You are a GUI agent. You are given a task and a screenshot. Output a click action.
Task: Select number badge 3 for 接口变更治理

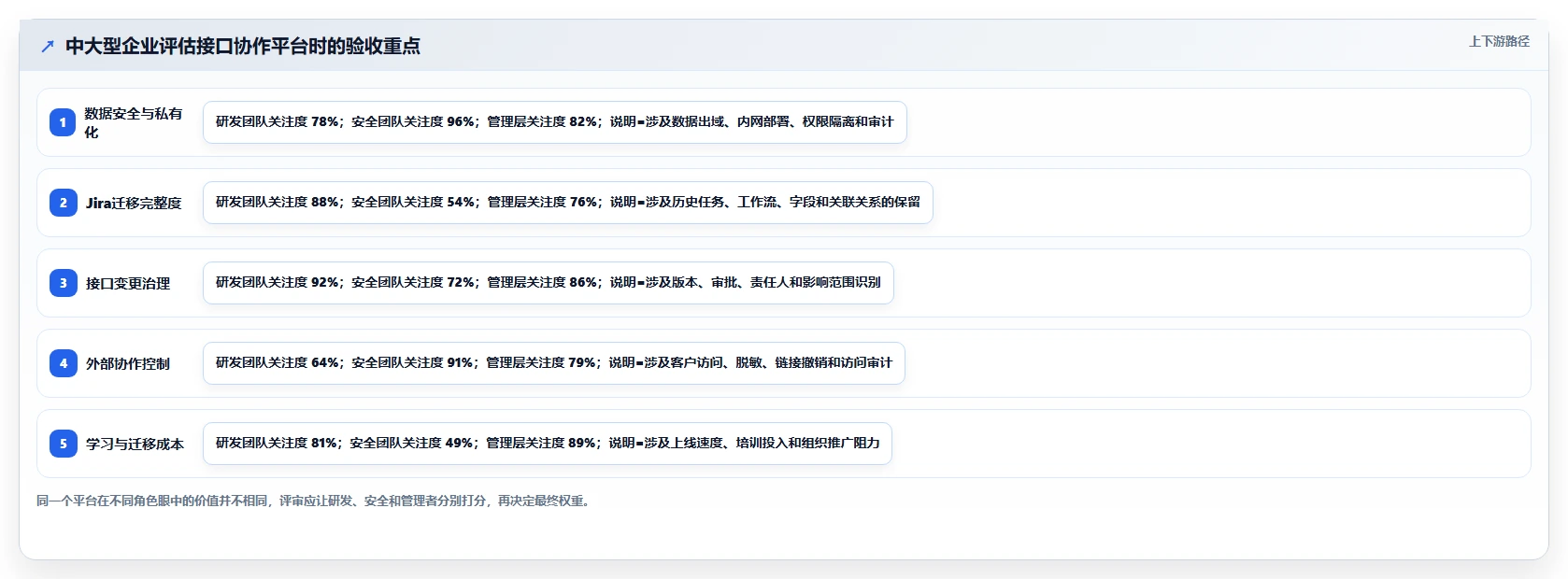[63, 283]
